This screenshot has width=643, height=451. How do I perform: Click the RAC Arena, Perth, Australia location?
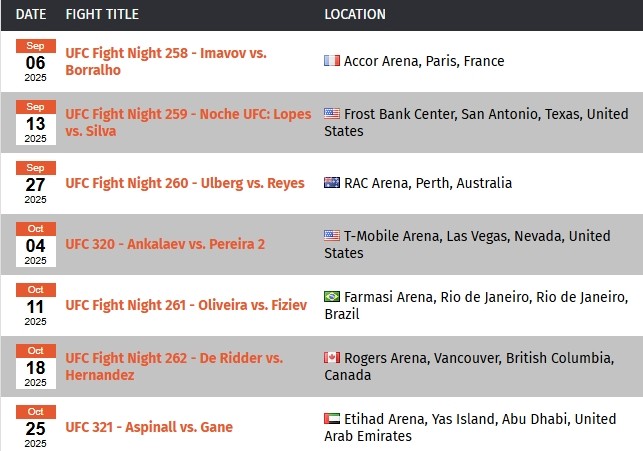click(428, 183)
